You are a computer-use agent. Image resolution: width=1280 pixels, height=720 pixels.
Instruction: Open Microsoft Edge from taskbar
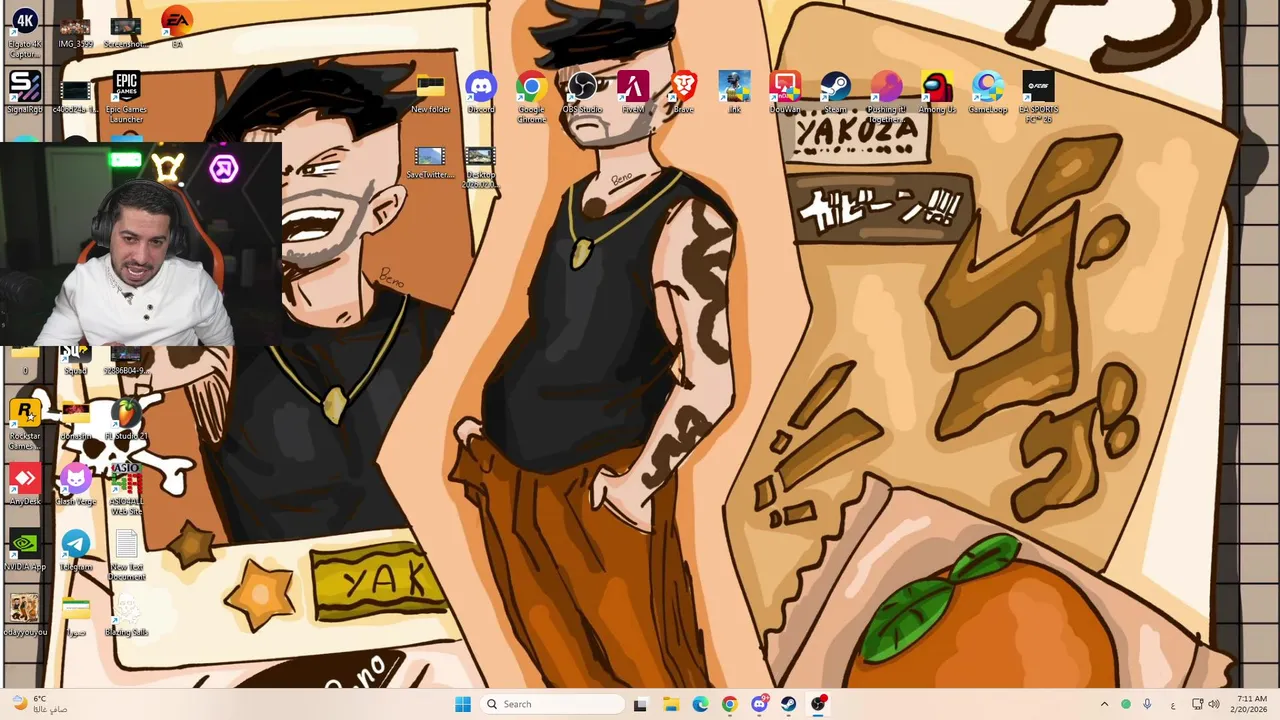[700, 704]
